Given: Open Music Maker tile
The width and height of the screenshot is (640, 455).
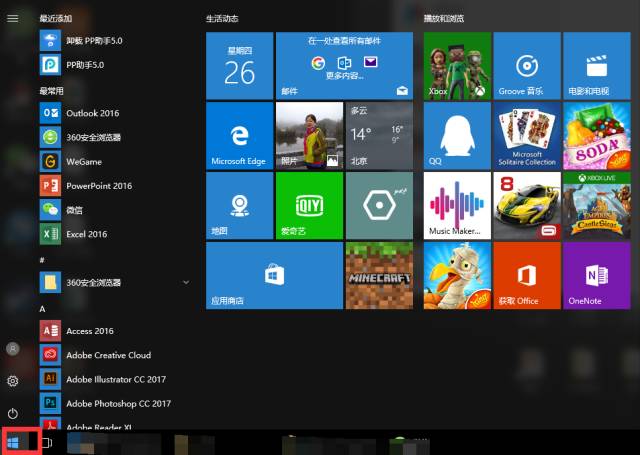Looking at the screenshot, I should (x=457, y=206).
